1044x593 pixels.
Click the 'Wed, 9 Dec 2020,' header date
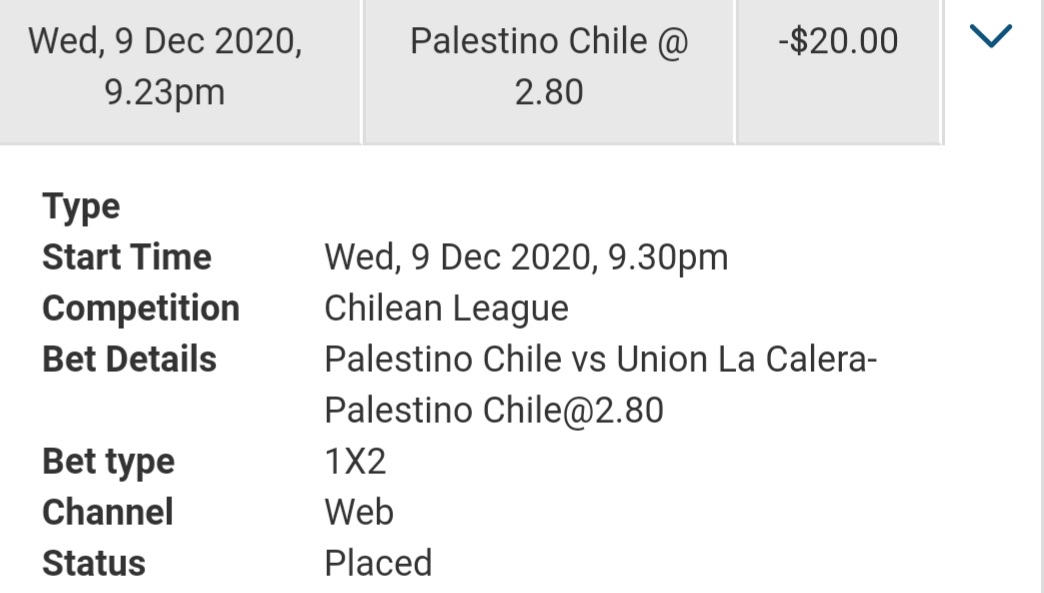coord(165,42)
